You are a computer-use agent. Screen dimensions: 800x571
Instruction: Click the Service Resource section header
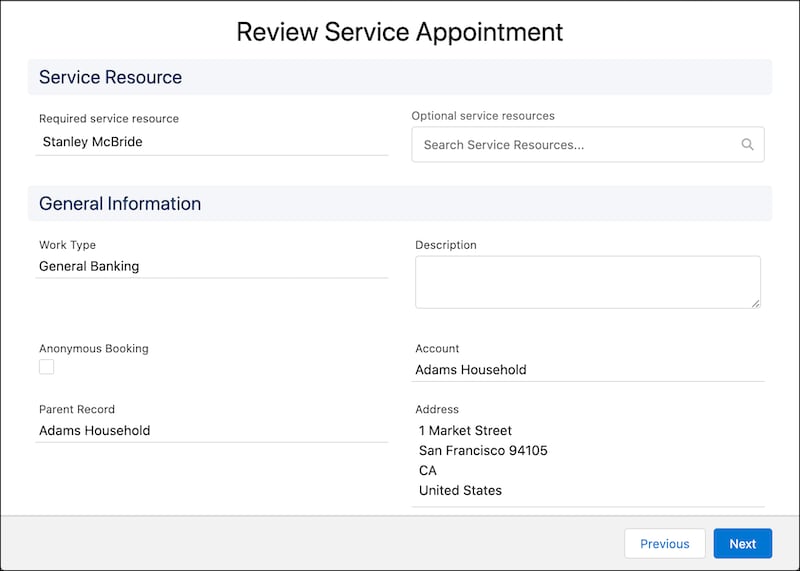coord(399,77)
